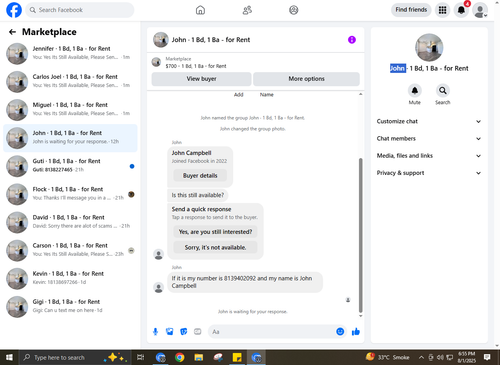Click the chat scrollbar up arrow
This screenshot has height=365, width=500.
click(360, 94)
